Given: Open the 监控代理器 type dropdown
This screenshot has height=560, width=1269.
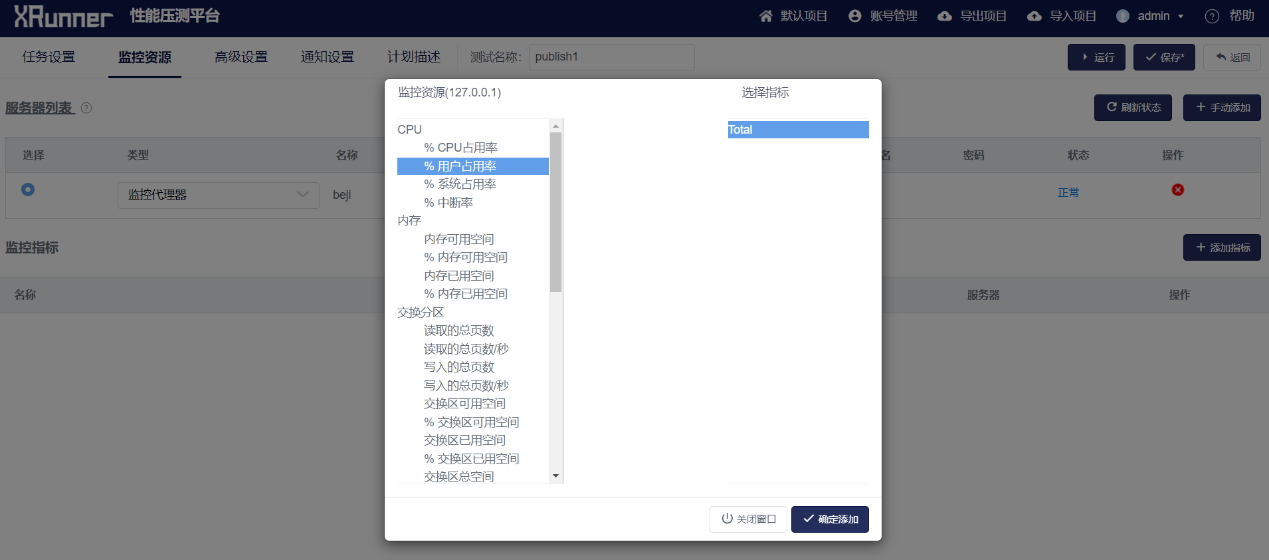Looking at the screenshot, I should (218, 195).
